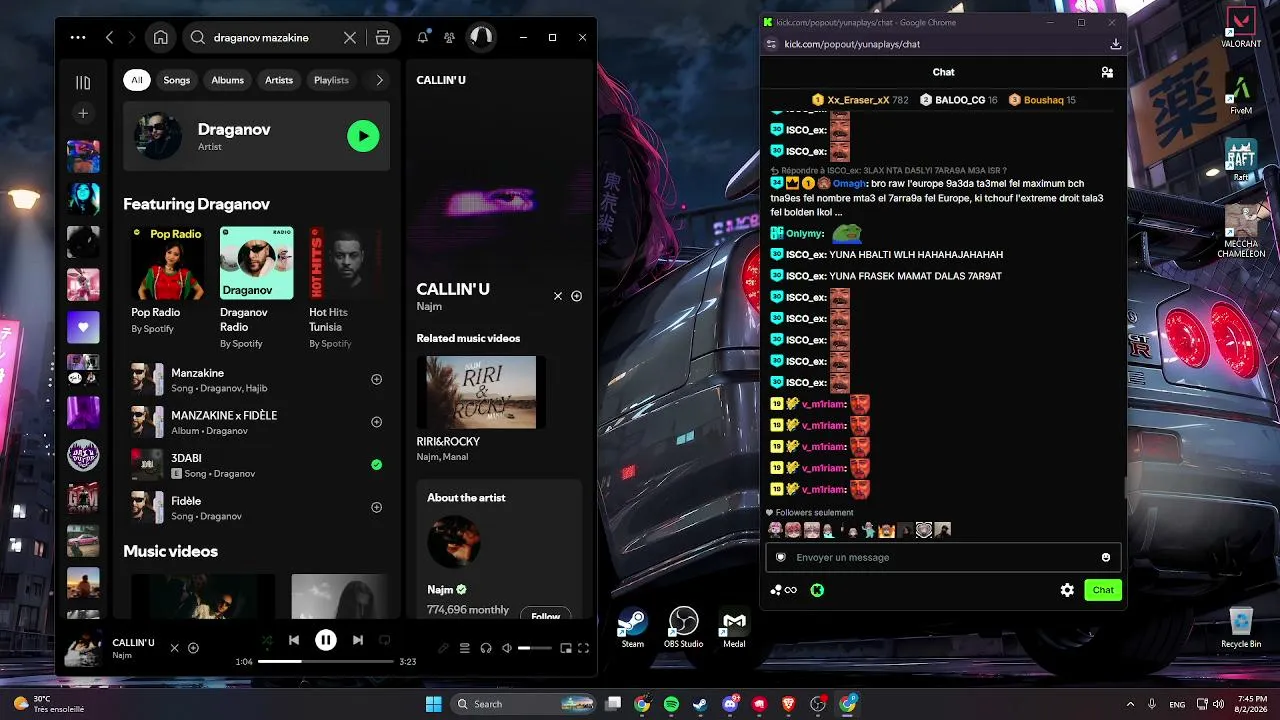
Task: Open the lyrics microphone icon
Action: point(444,648)
